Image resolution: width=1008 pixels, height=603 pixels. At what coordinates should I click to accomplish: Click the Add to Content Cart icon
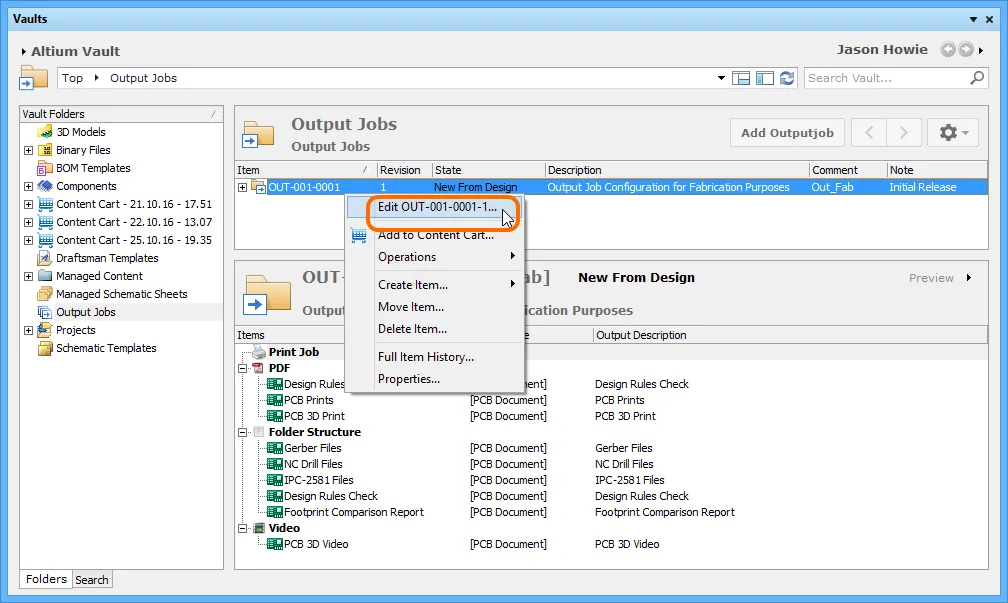(x=359, y=235)
